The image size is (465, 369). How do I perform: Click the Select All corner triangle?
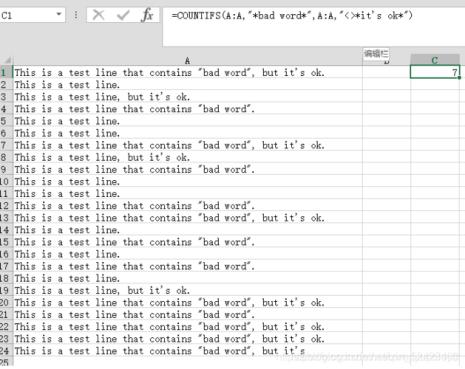7,60
